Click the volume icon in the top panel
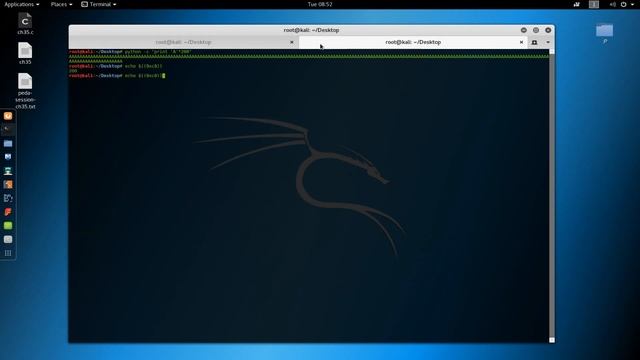 pyautogui.click(x=612, y=4)
